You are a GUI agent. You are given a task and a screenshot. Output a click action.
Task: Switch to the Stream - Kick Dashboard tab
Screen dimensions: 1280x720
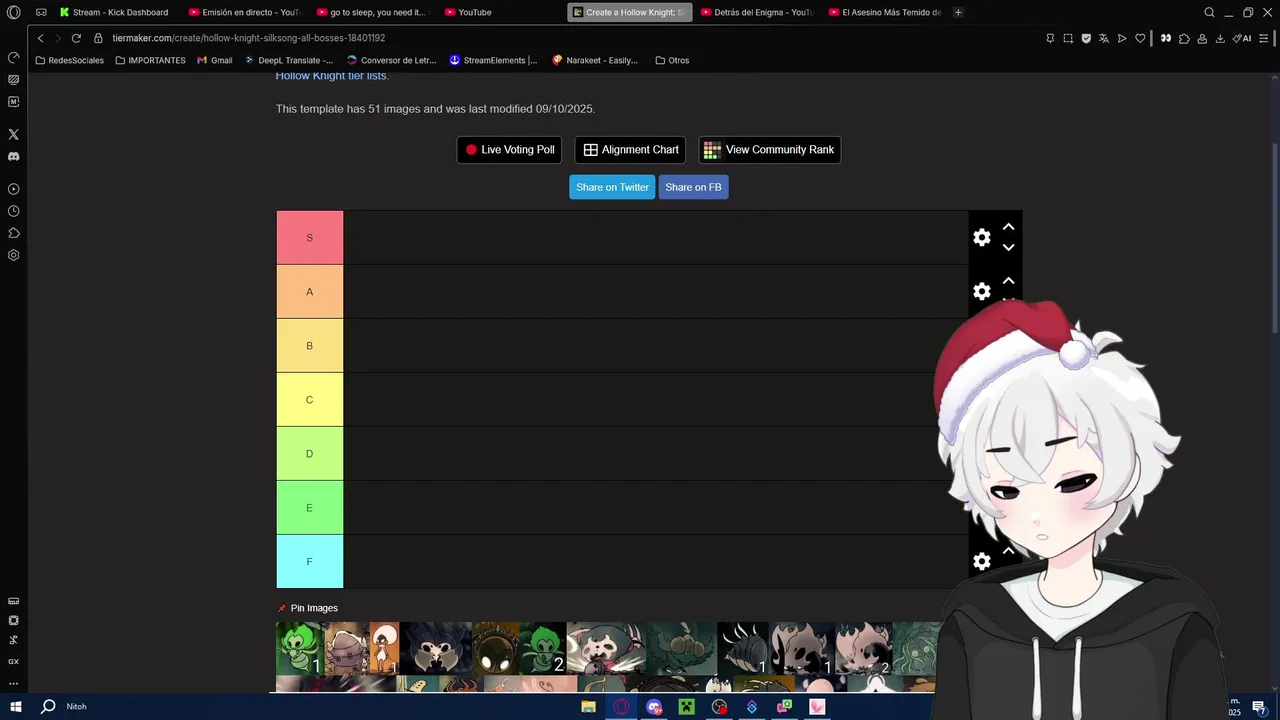click(x=113, y=12)
